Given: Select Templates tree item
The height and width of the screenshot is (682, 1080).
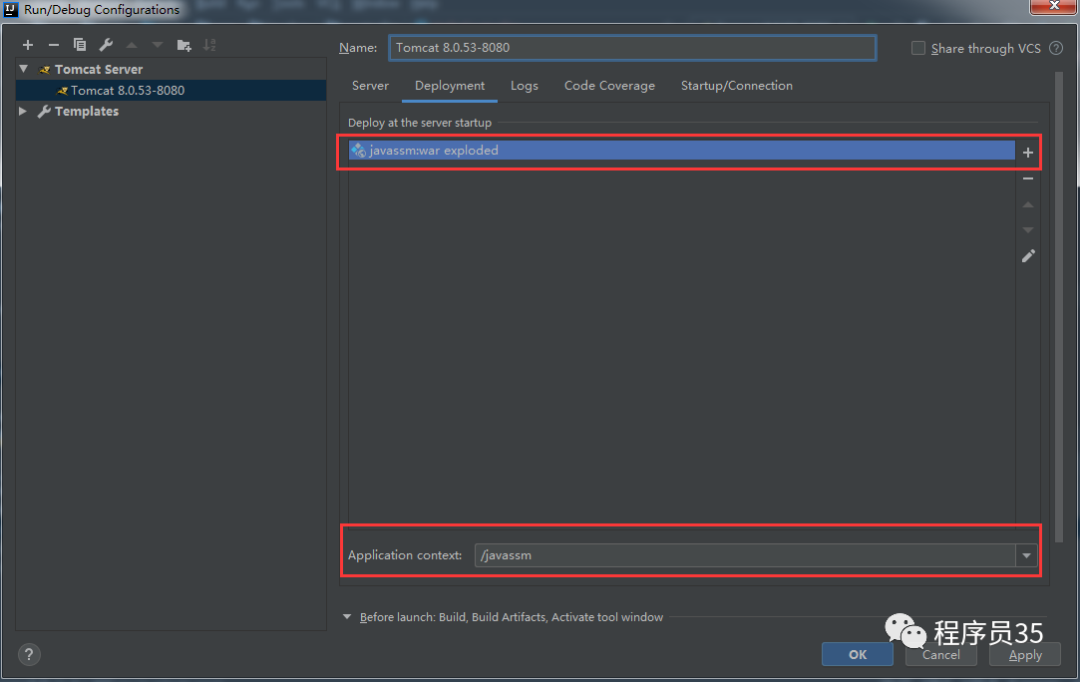Looking at the screenshot, I should point(86,111).
